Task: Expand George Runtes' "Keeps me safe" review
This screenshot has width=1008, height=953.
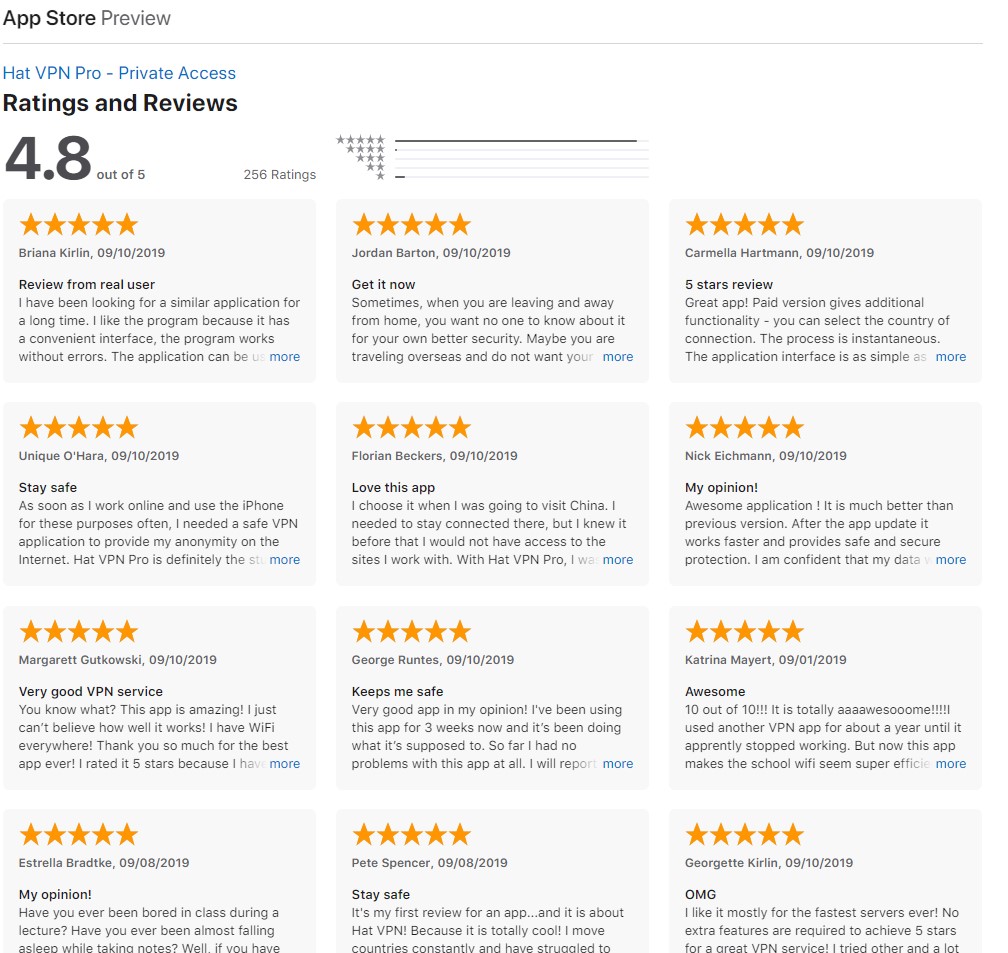Action: tap(618, 764)
